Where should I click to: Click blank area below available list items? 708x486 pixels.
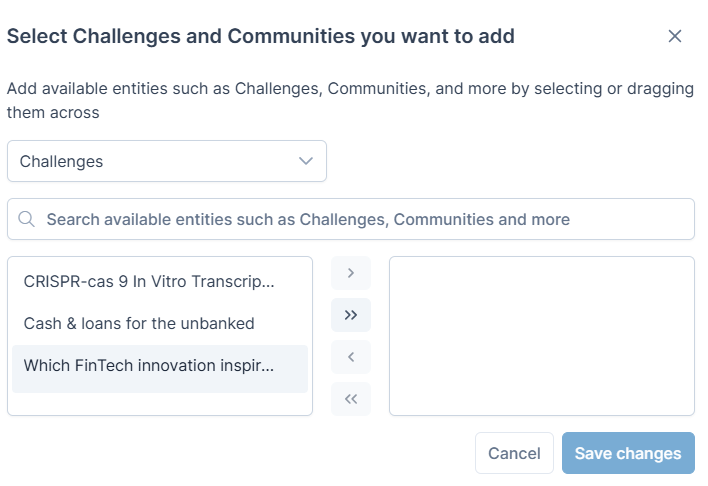[160, 403]
